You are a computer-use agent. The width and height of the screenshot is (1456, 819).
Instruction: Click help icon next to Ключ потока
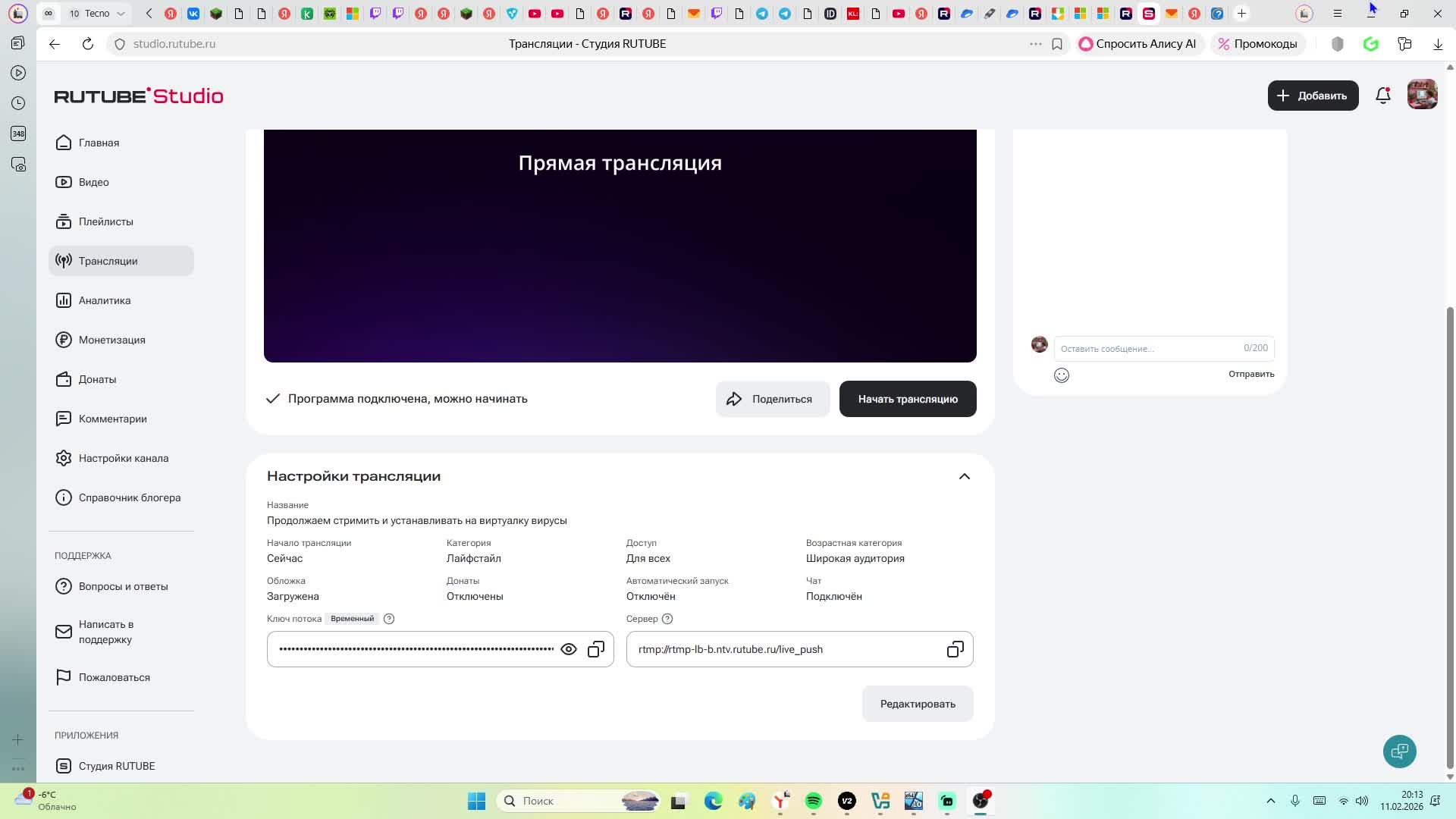(x=389, y=619)
